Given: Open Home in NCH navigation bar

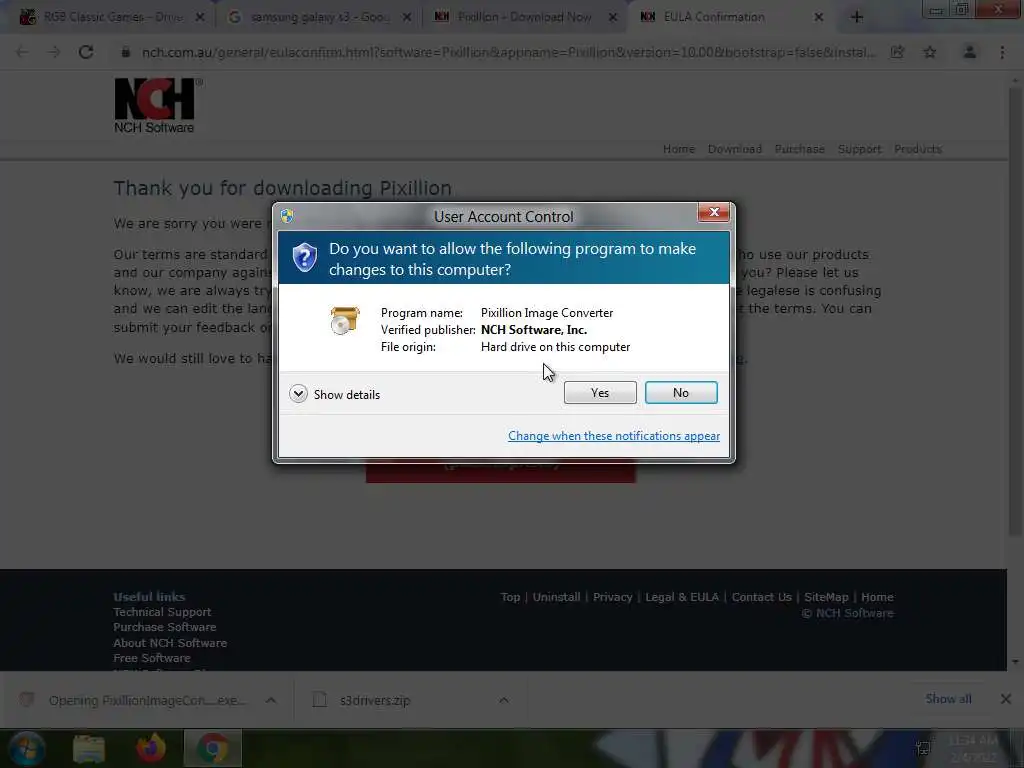Looking at the screenshot, I should [x=679, y=149].
